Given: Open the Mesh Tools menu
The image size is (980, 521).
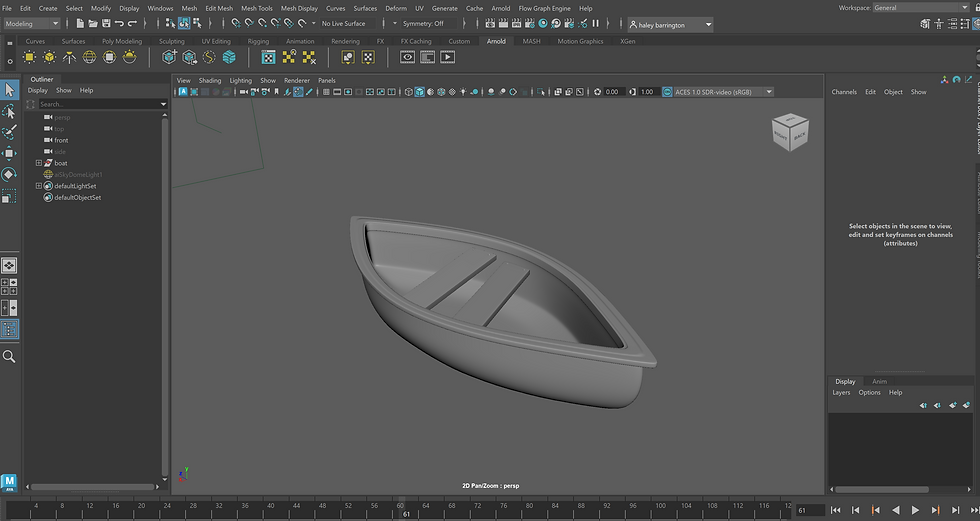Looking at the screenshot, I should 257,8.
